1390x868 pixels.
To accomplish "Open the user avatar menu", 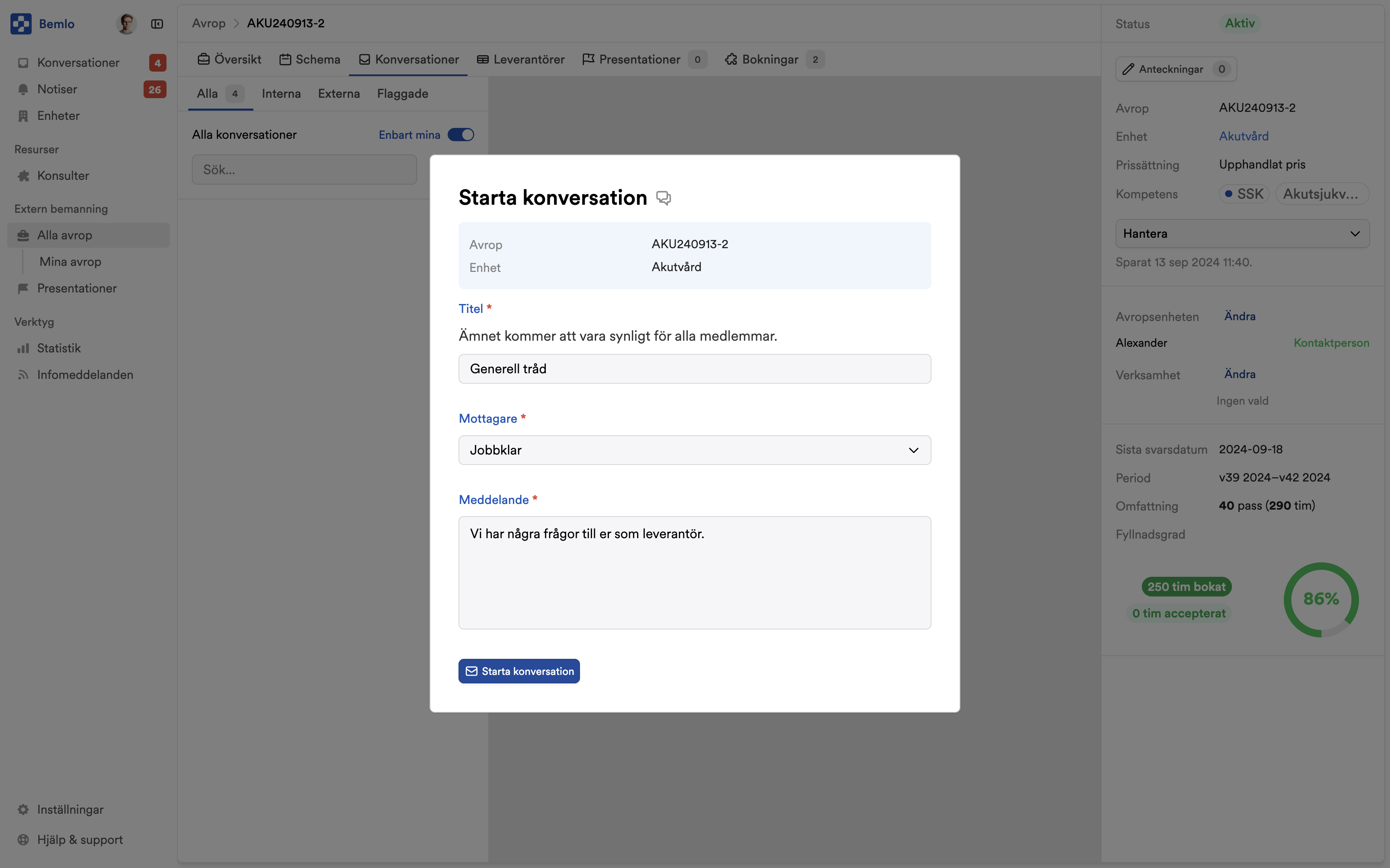I will (x=125, y=24).
